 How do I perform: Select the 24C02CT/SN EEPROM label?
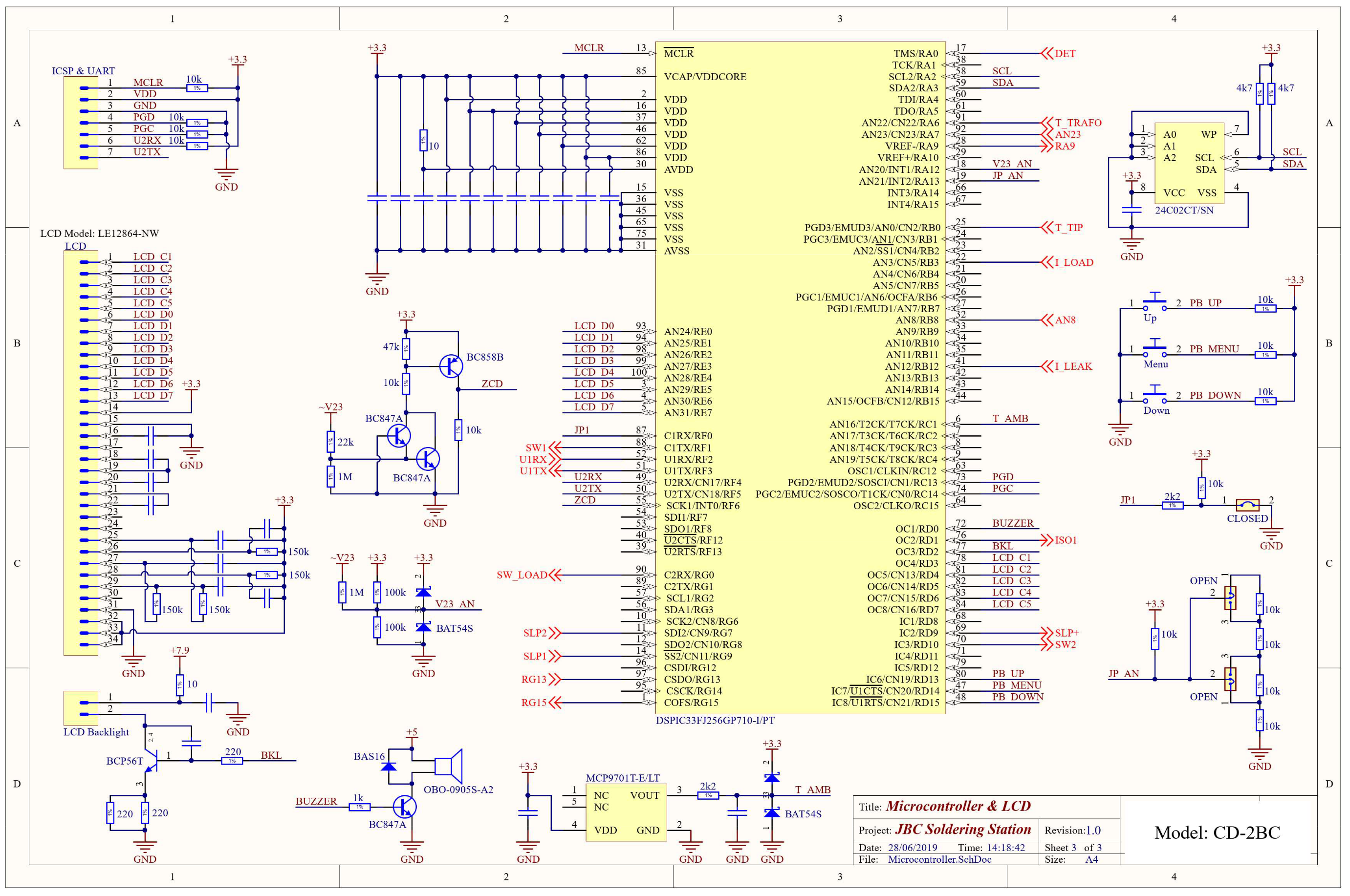(x=1184, y=210)
